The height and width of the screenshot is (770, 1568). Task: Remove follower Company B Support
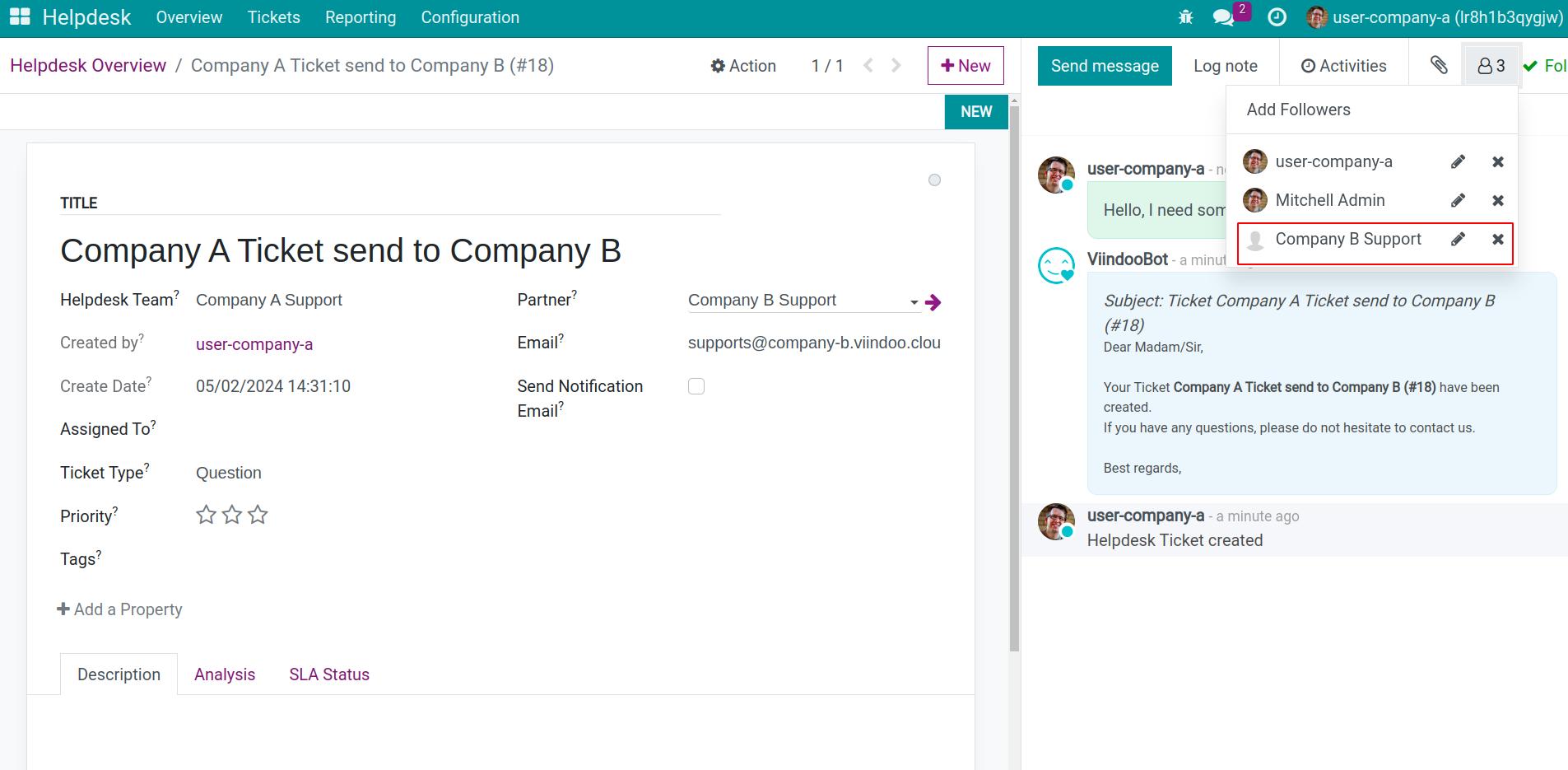click(x=1498, y=239)
